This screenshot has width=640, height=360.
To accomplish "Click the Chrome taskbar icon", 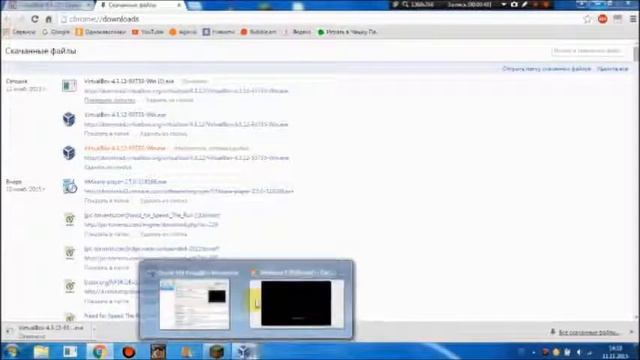I will (99, 351).
